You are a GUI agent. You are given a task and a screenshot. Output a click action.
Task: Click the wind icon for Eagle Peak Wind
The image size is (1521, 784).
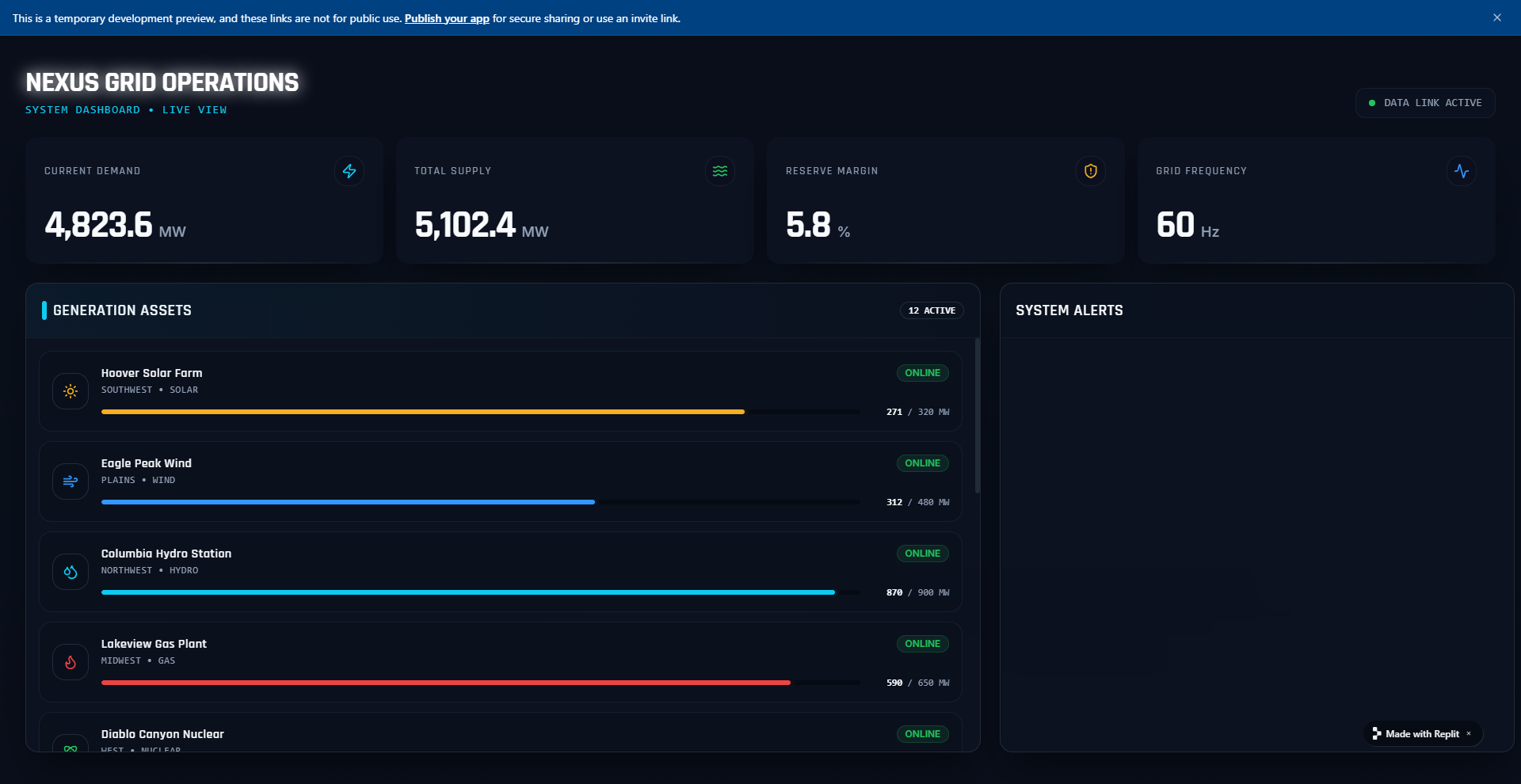coord(71,481)
